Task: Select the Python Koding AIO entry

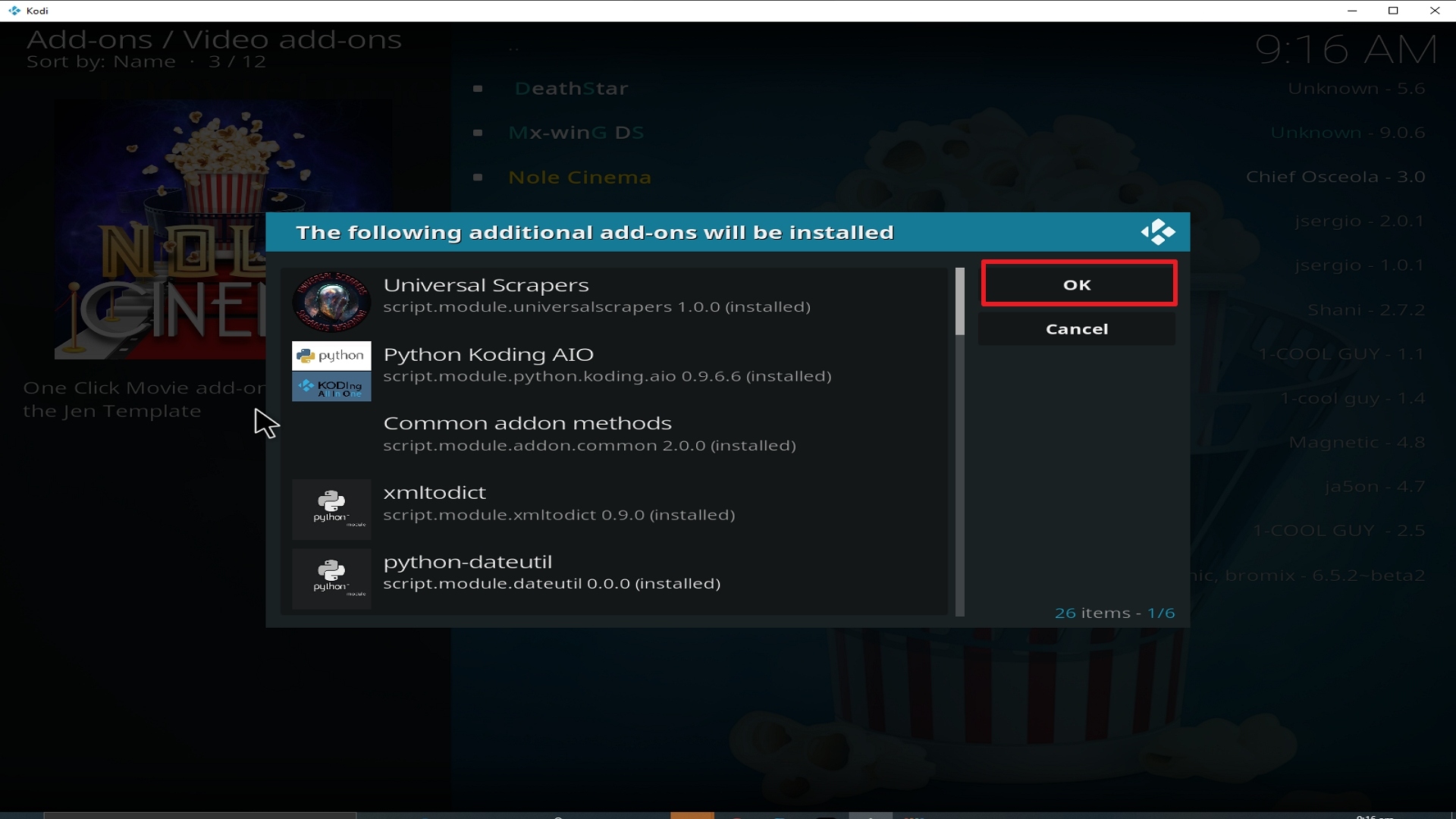Action: [614, 371]
